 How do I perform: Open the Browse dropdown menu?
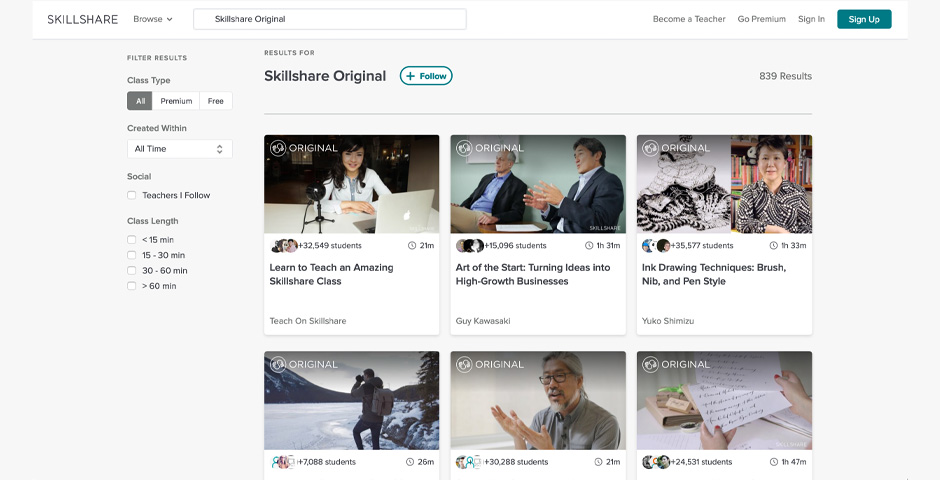[x=153, y=19]
